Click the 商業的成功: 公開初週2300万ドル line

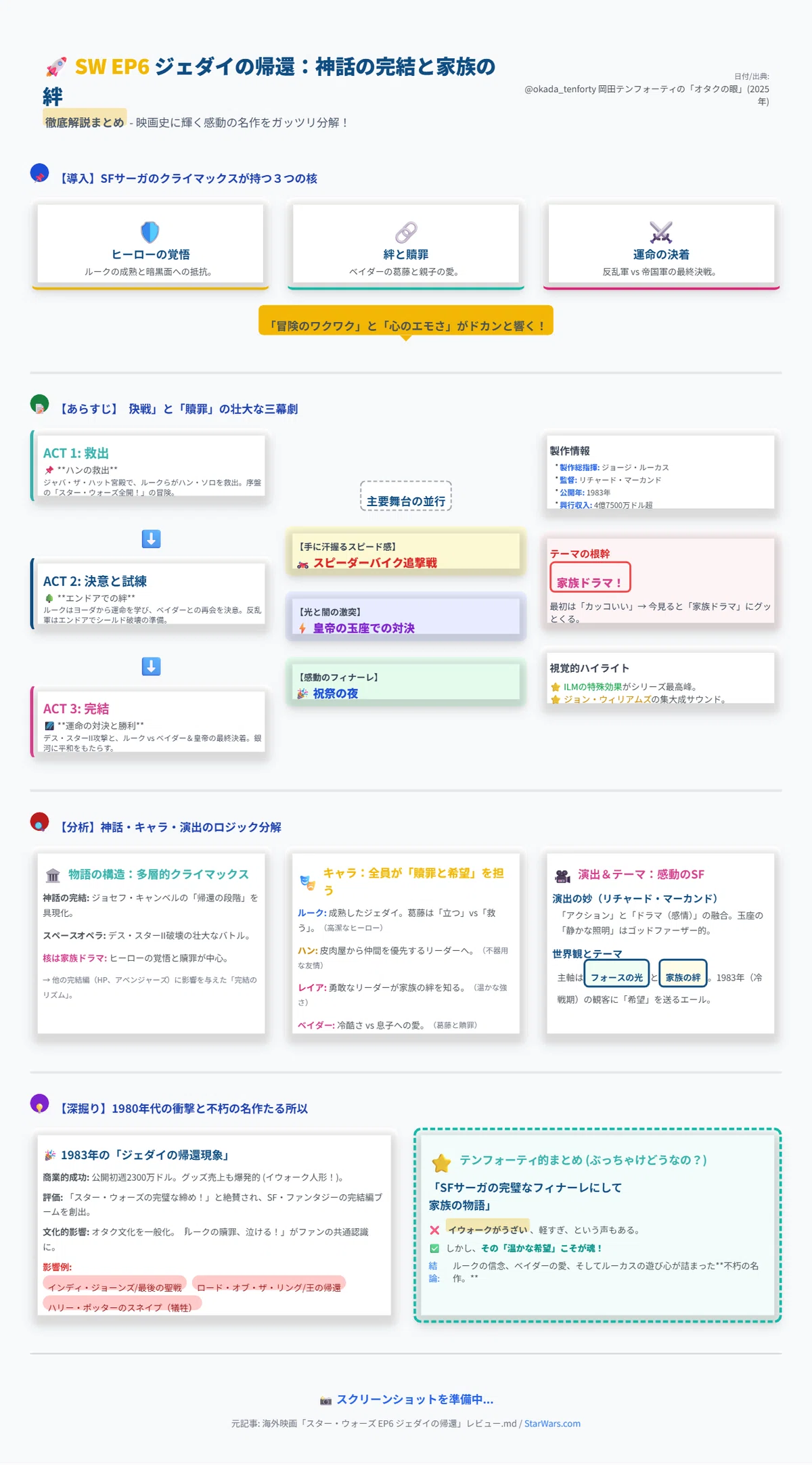click(196, 1177)
